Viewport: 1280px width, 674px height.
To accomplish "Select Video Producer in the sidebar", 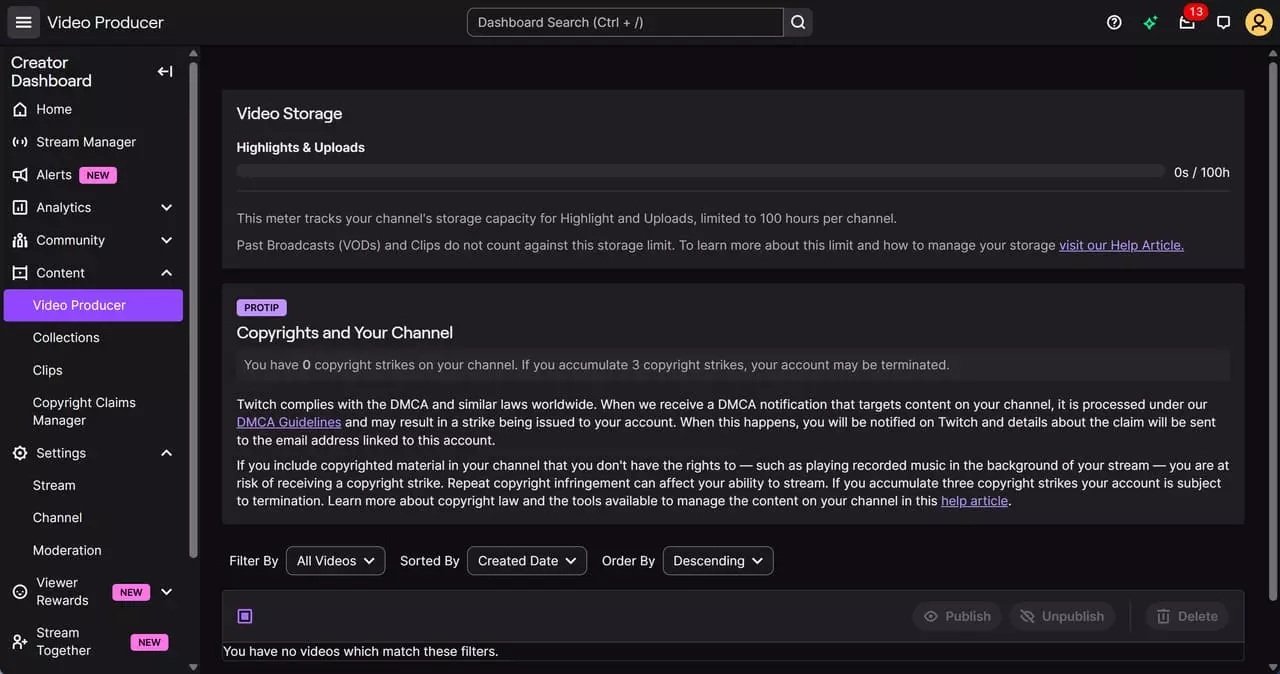I will point(93,305).
